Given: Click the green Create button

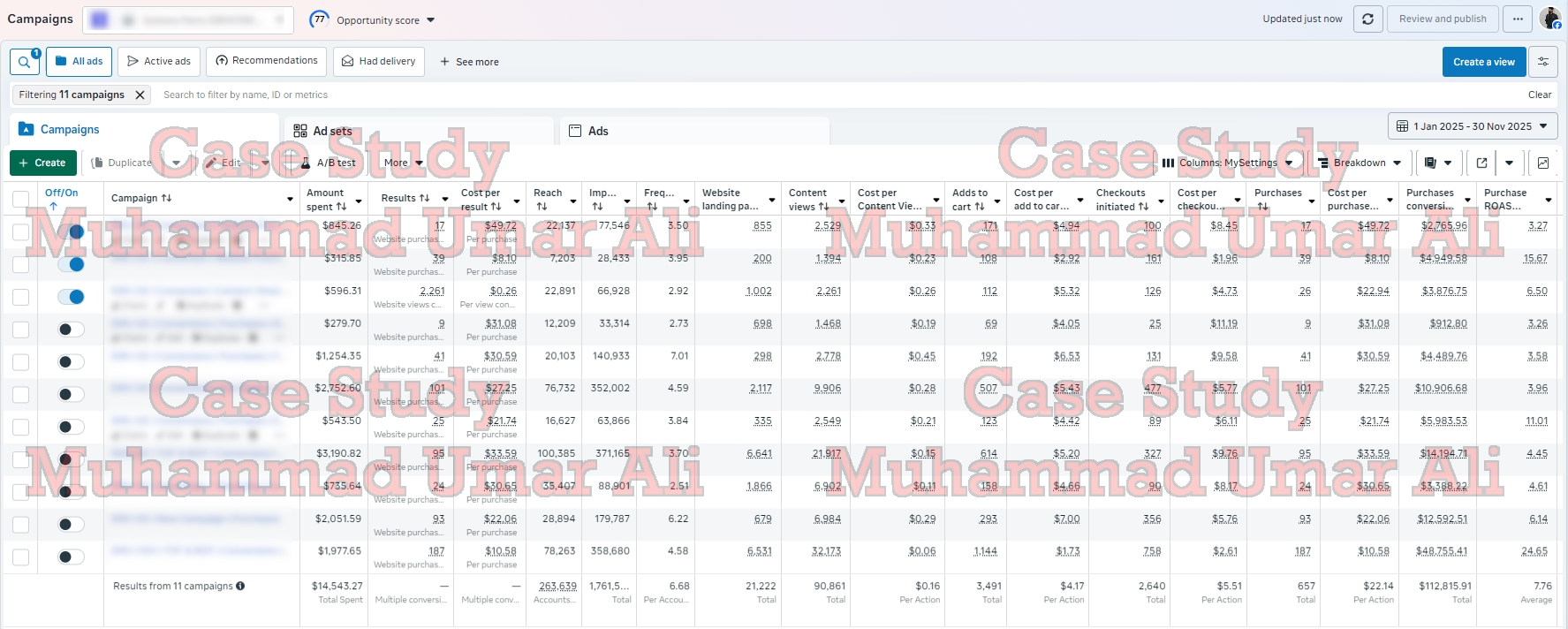Looking at the screenshot, I should [x=42, y=163].
